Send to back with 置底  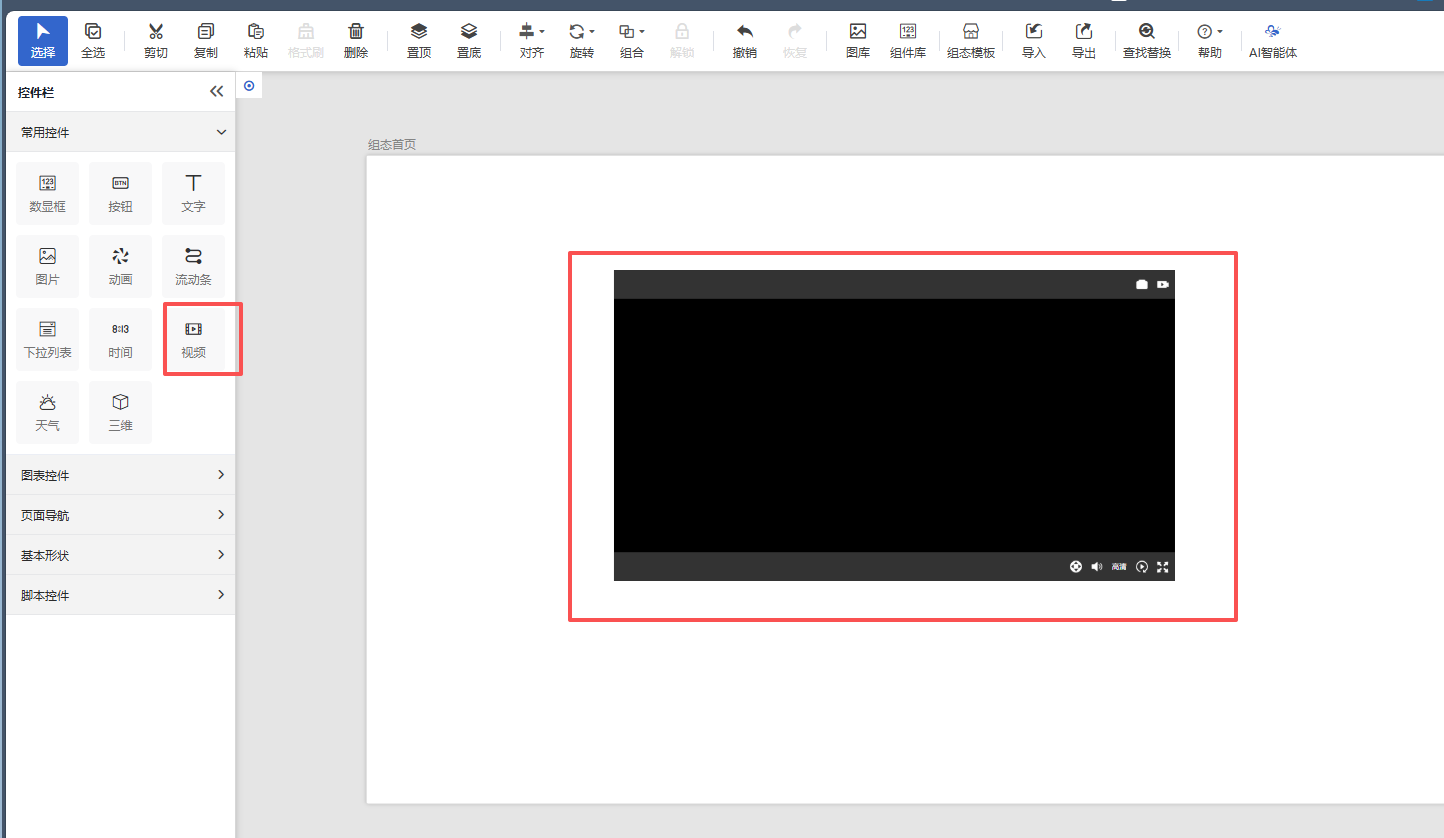tap(469, 40)
